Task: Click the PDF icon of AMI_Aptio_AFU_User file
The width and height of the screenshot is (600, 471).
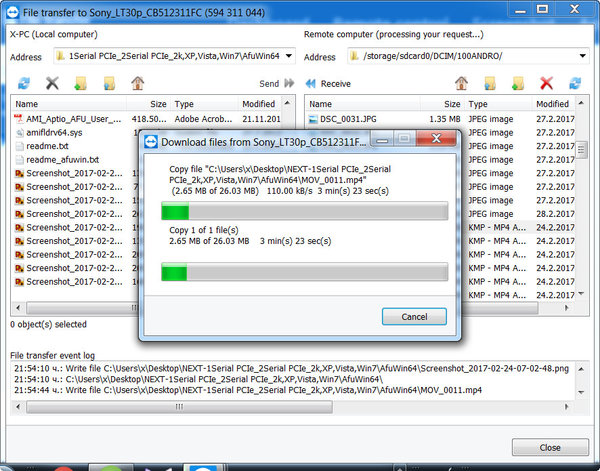Action: point(19,119)
